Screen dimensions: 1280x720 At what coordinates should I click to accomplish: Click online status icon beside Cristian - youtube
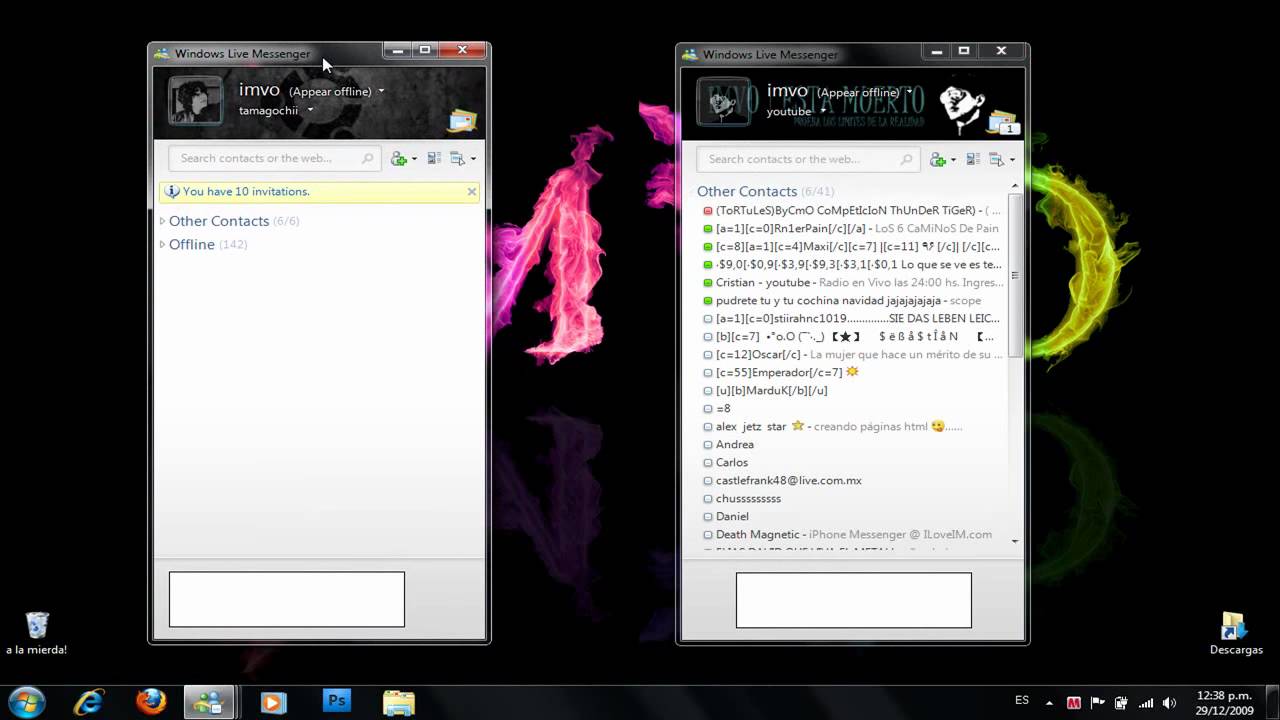click(708, 283)
